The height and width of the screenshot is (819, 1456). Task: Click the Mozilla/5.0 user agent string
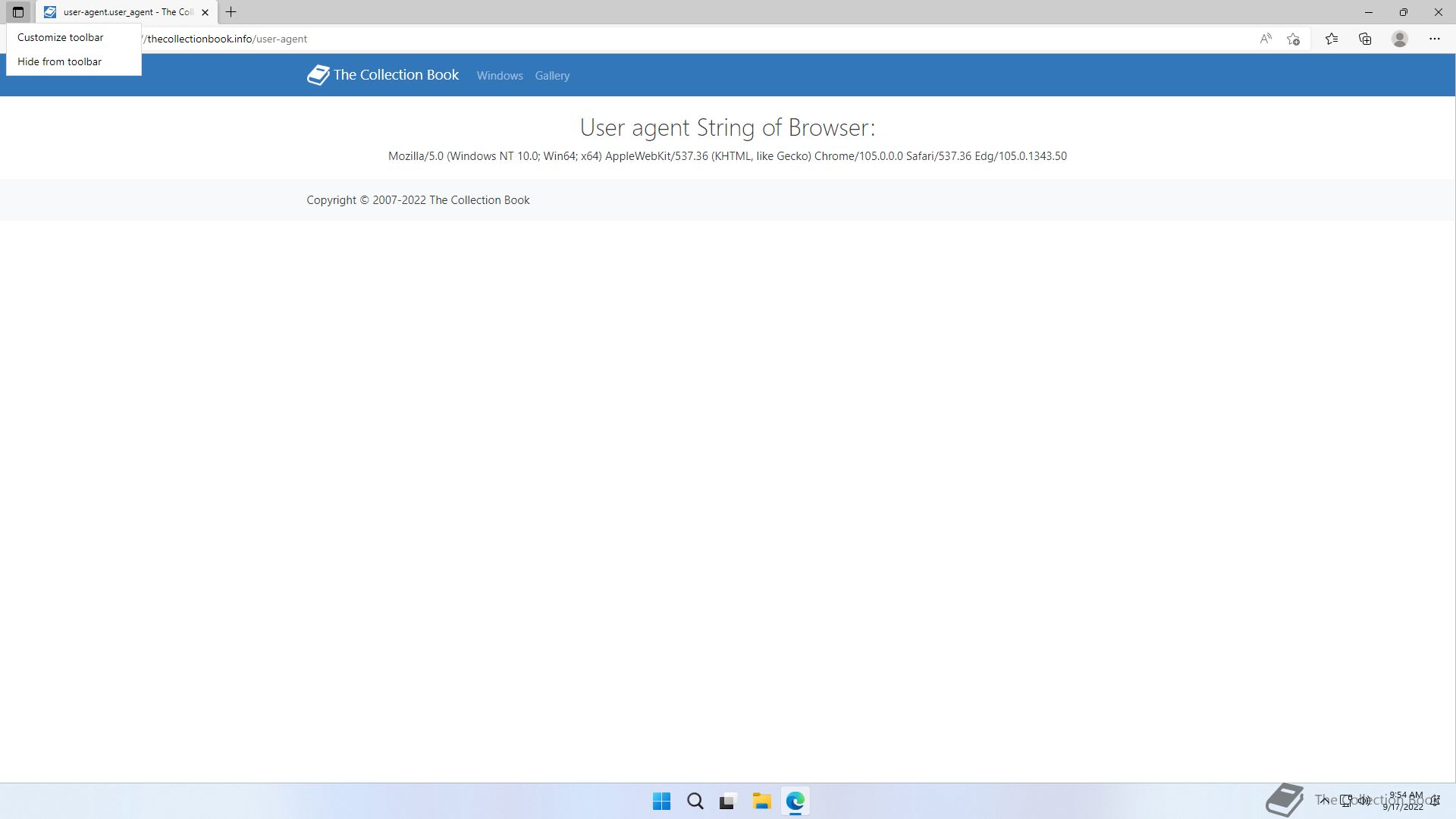pyautogui.click(x=727, y=156)
